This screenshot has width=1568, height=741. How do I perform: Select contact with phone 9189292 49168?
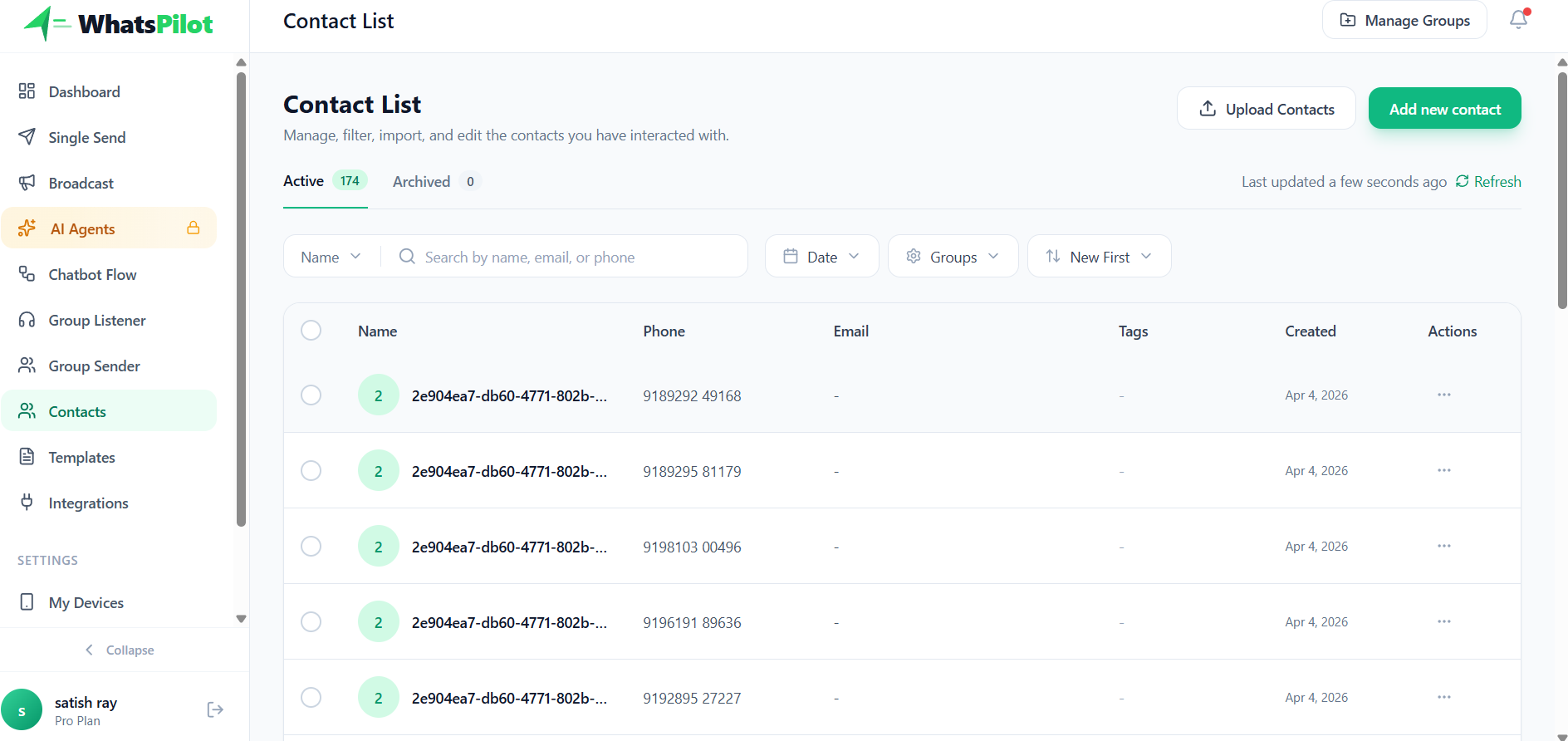click(x=311, y=395)
